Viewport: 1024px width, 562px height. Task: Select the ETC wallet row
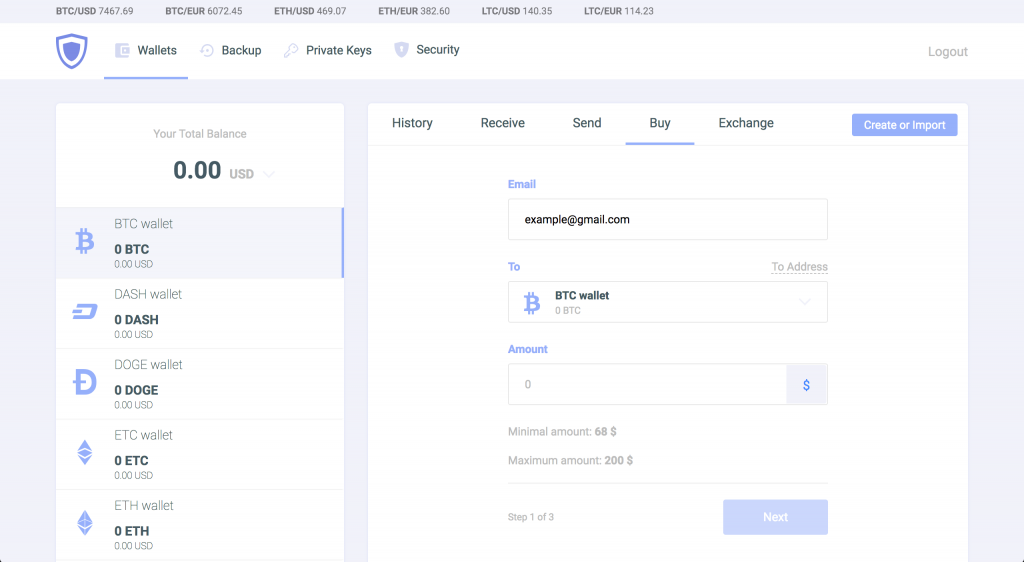point(200,454)
